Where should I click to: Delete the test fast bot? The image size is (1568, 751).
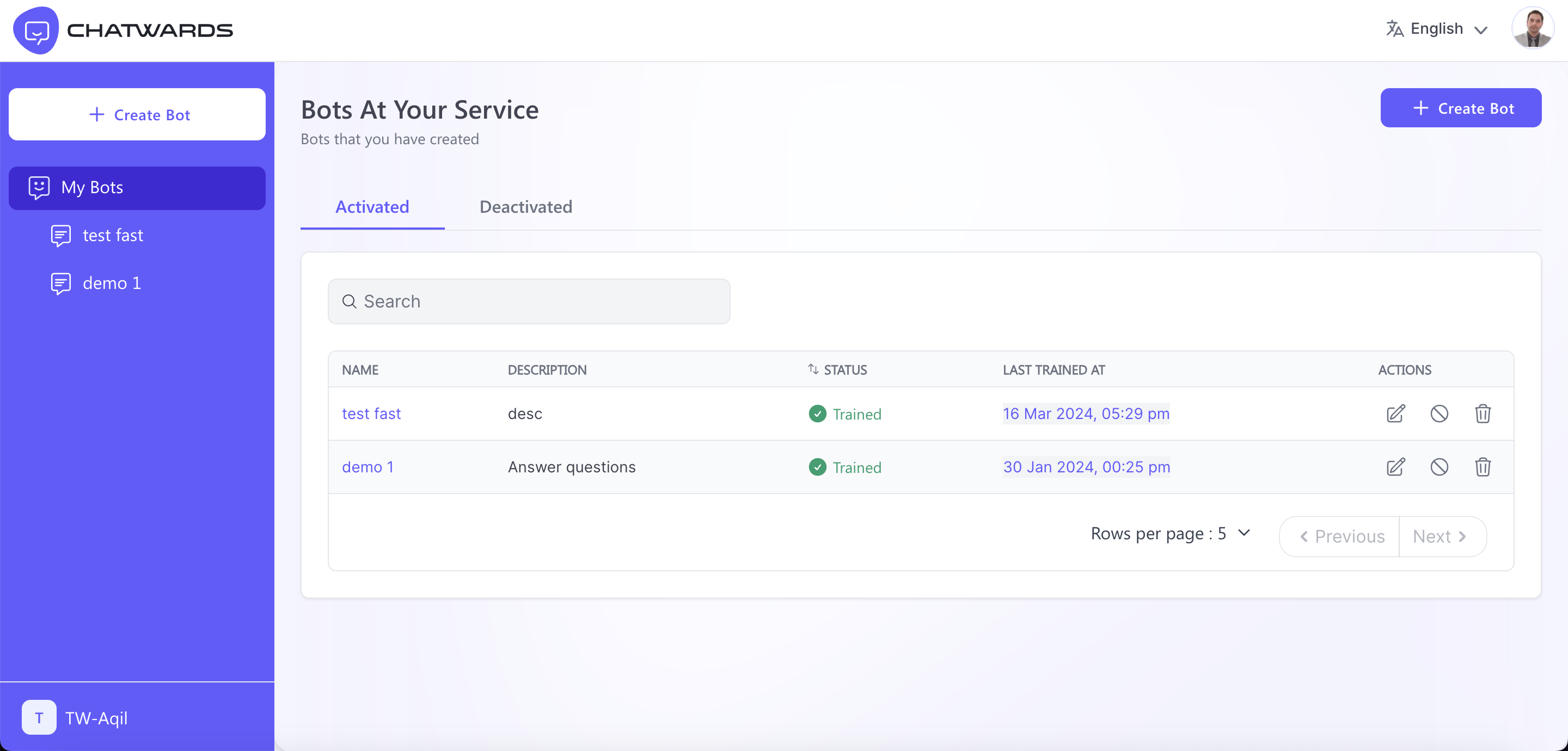pyautogui.click(x=1482, y=414)
